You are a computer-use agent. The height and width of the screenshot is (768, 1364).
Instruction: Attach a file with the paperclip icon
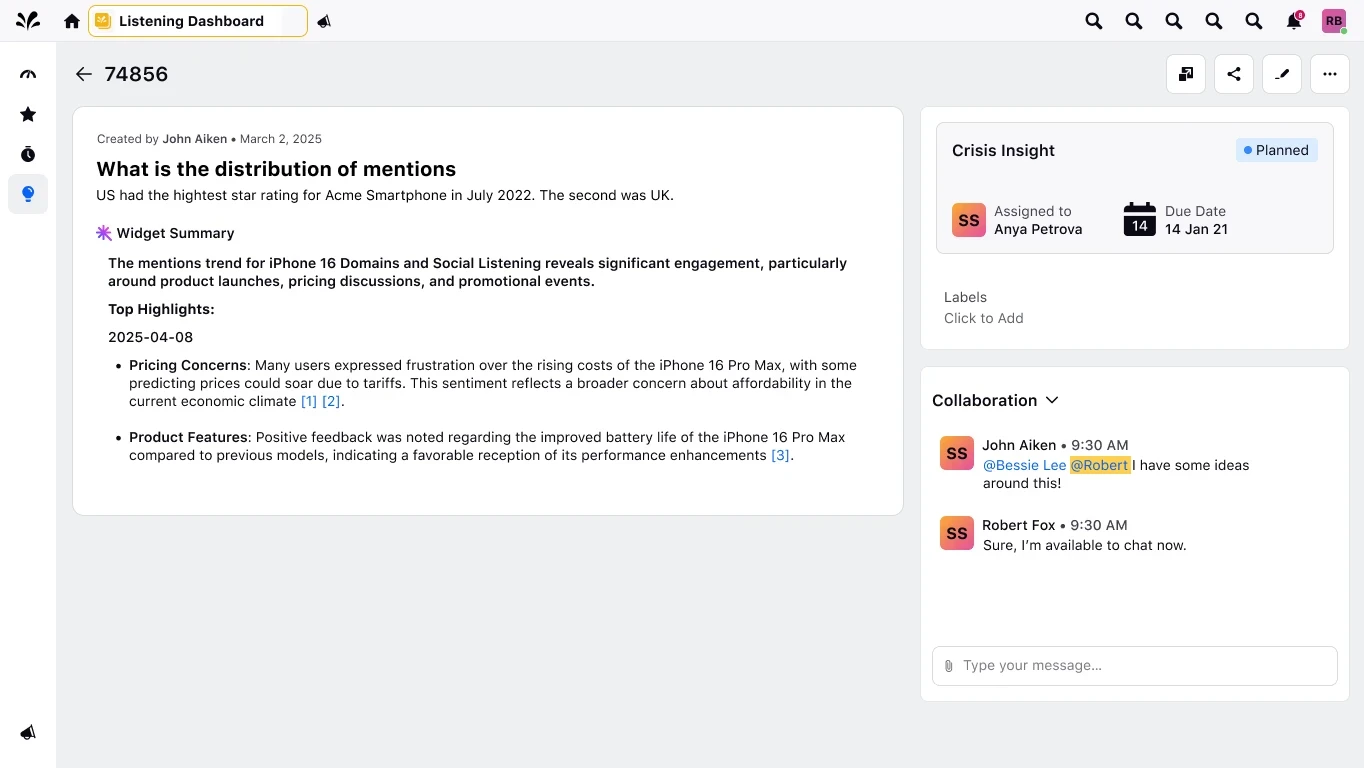pyautogui.click(x=949, y=666)
